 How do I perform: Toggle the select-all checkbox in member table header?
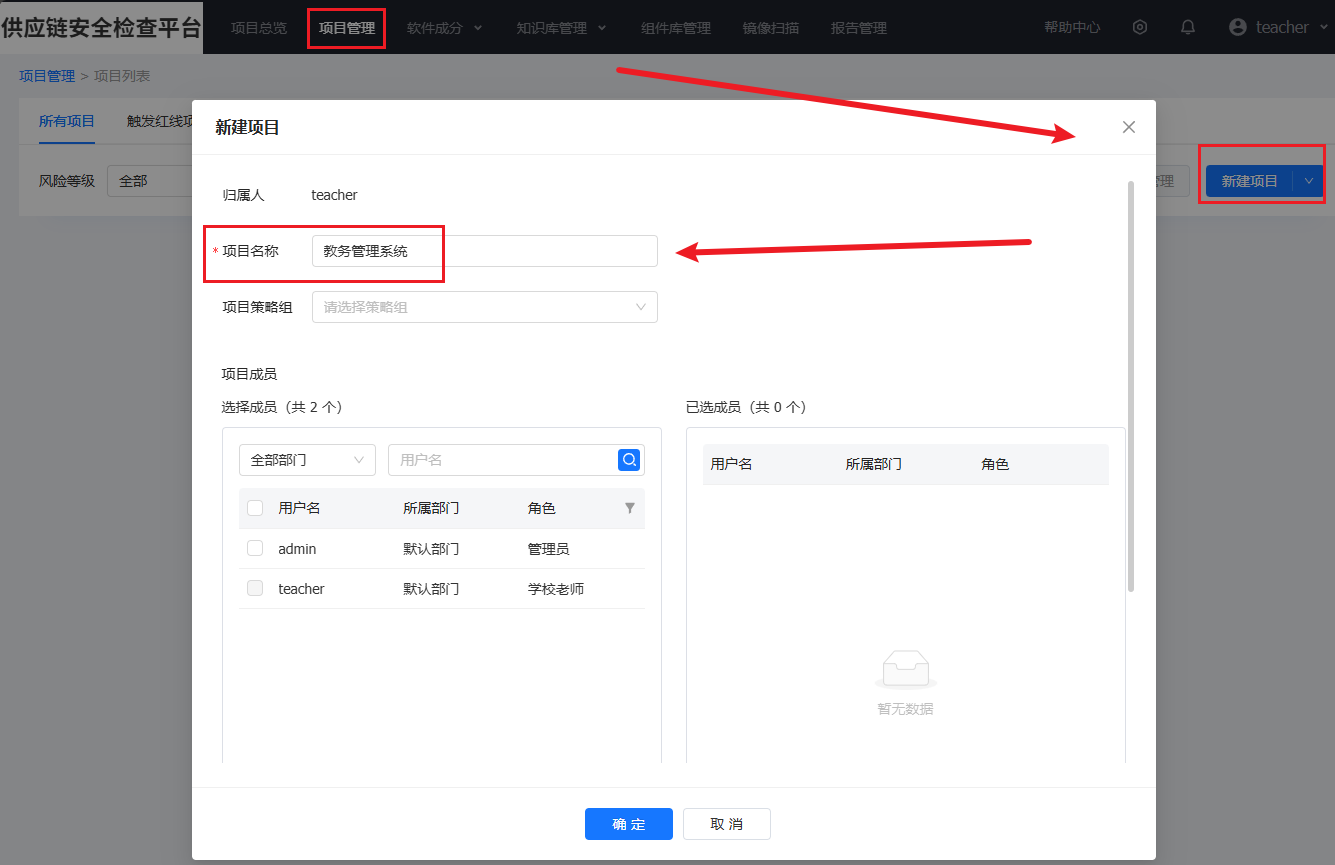click(x=255, y=508)
